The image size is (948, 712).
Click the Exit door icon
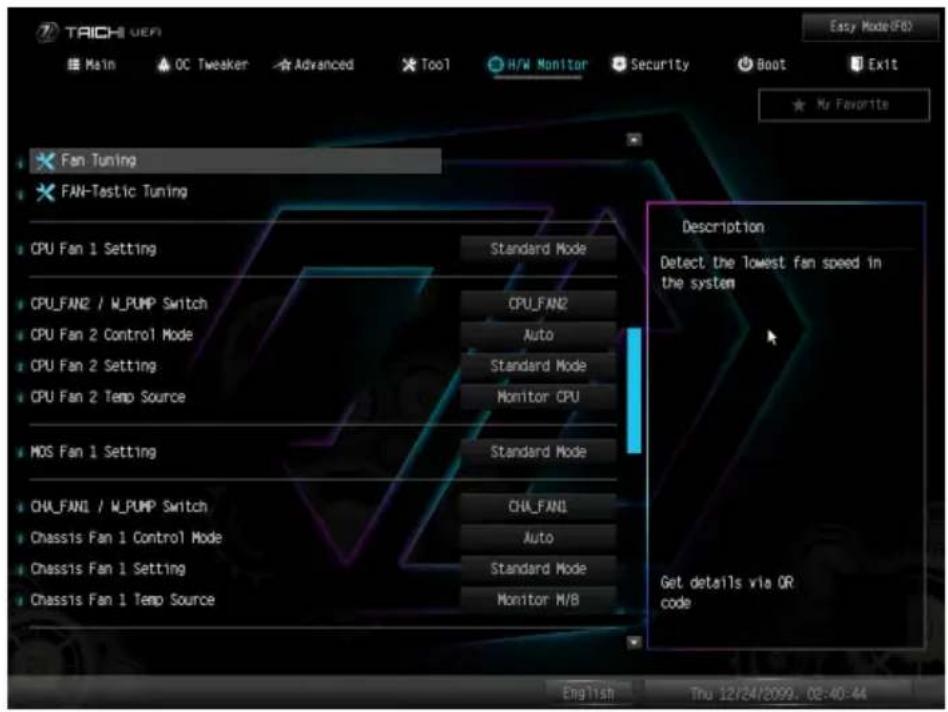856,64
